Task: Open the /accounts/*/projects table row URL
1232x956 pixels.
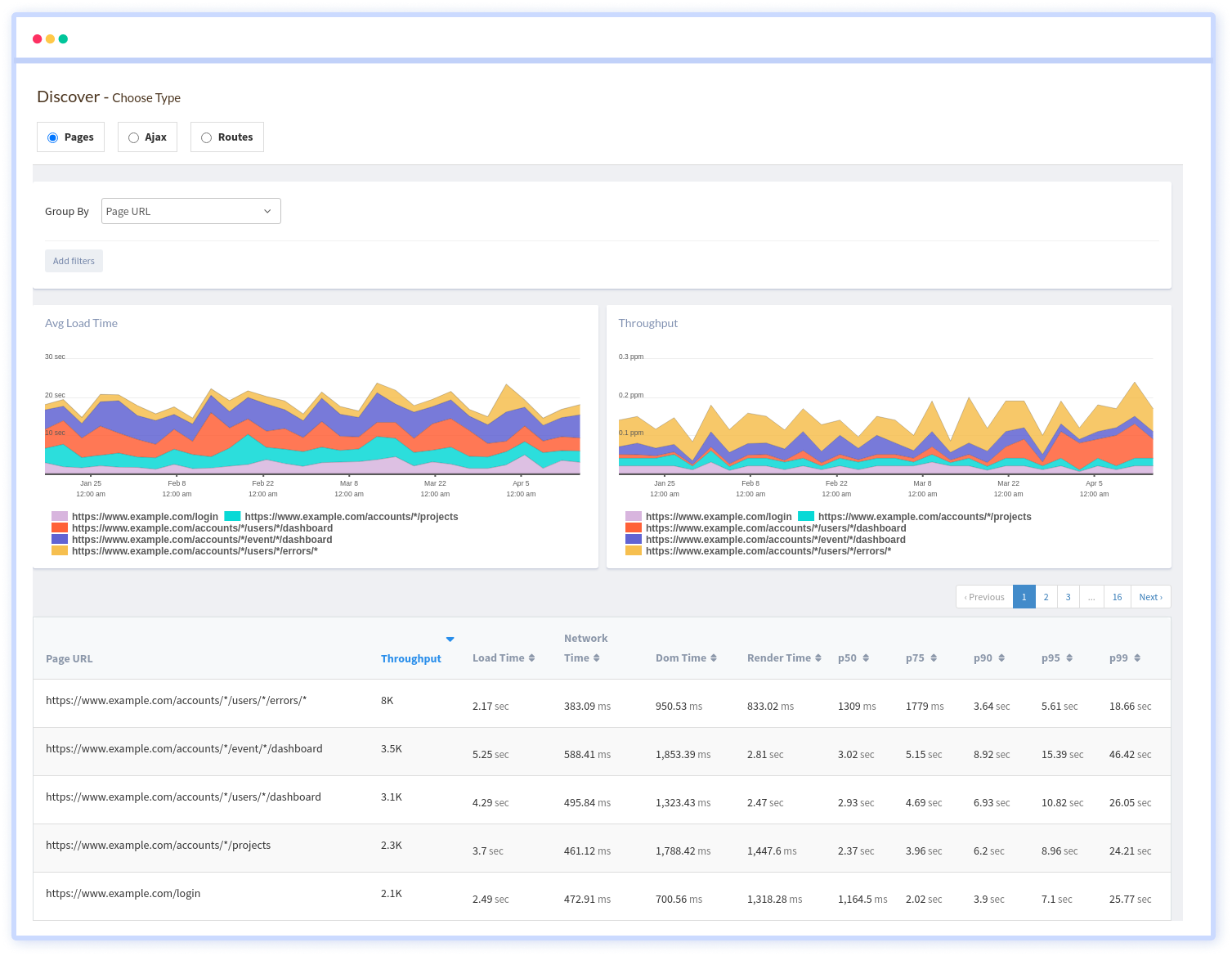Action: tap(158, 845)
